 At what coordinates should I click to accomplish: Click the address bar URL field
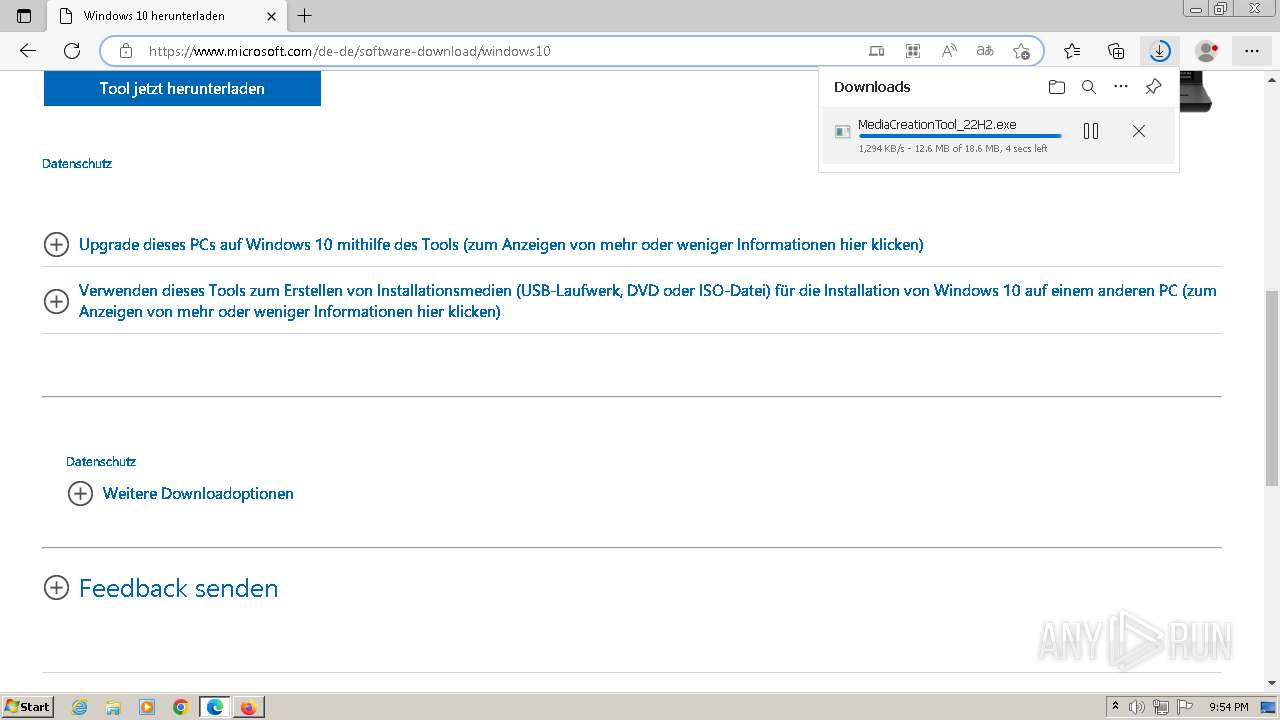(500, 51)
